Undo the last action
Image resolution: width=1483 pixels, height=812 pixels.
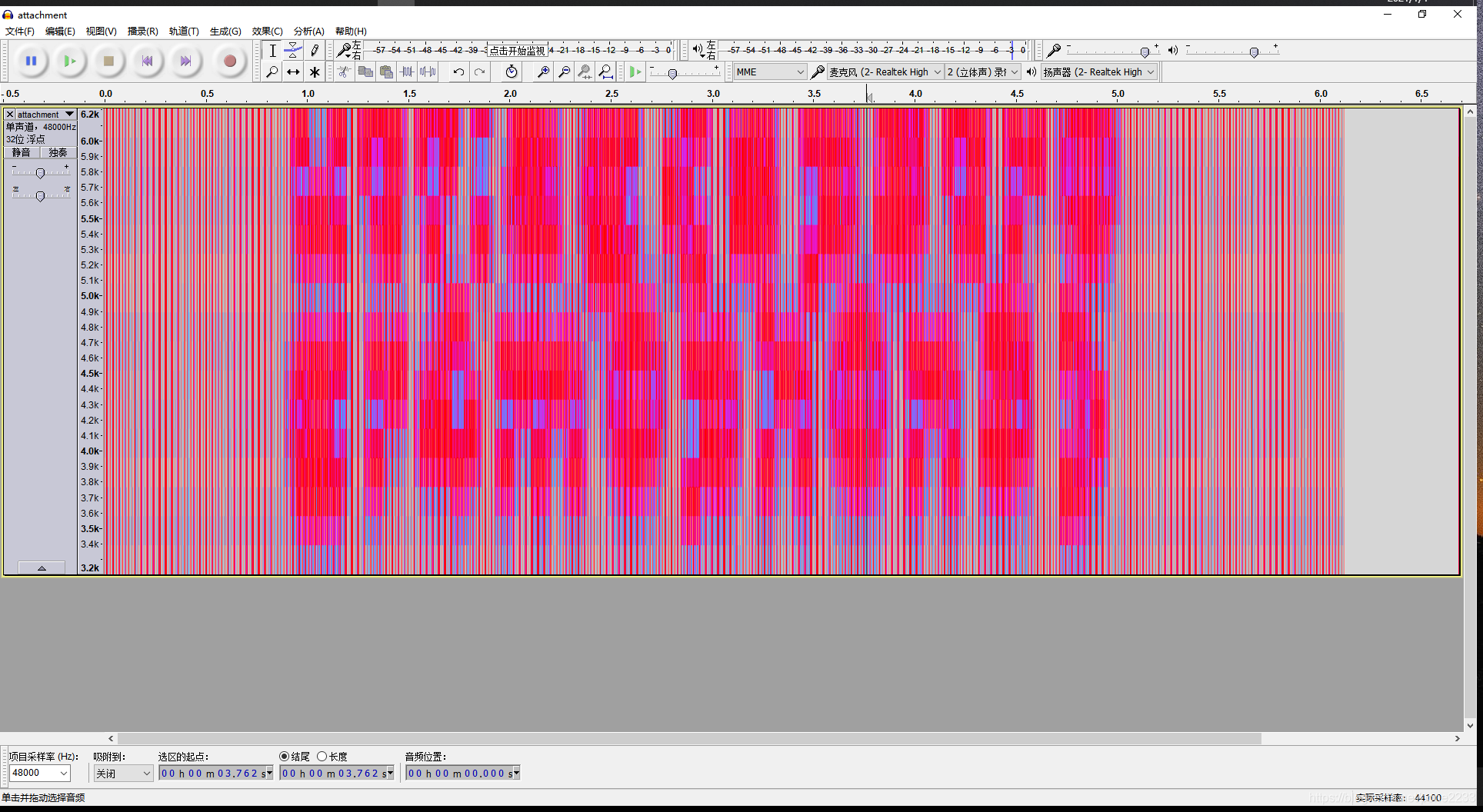(458, 72)
